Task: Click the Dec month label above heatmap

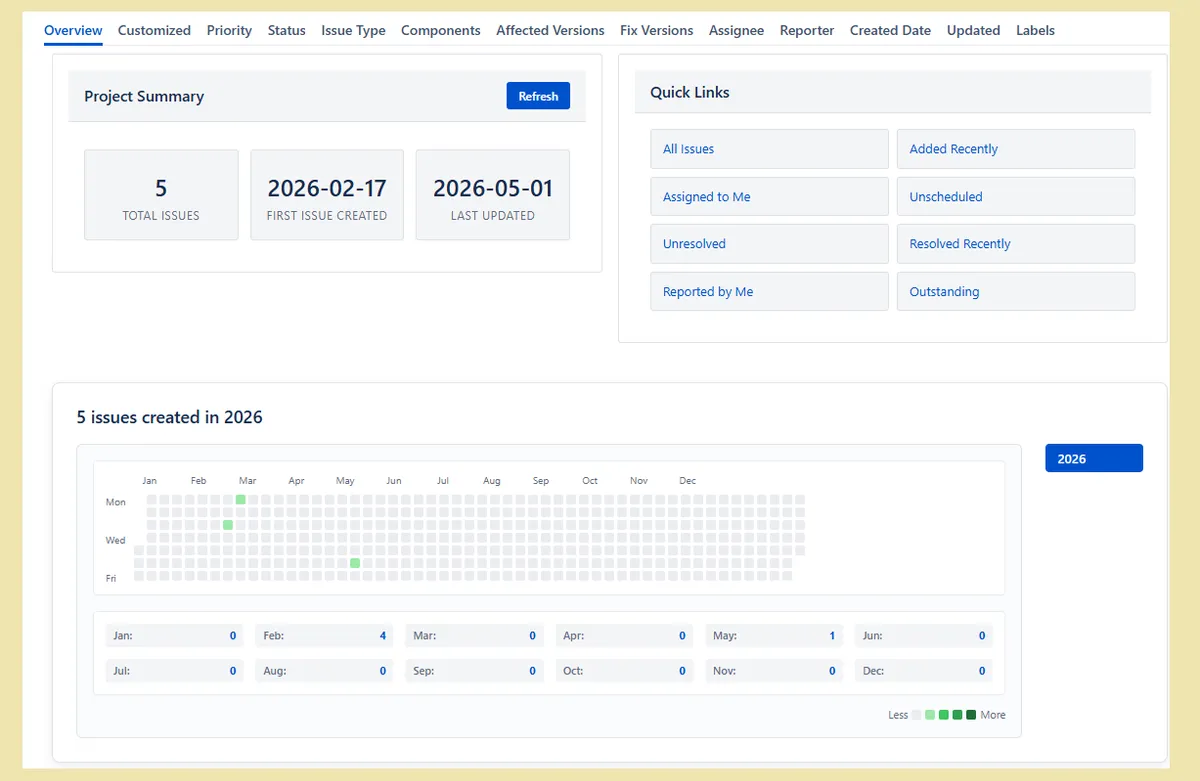Action: (688, 481)
